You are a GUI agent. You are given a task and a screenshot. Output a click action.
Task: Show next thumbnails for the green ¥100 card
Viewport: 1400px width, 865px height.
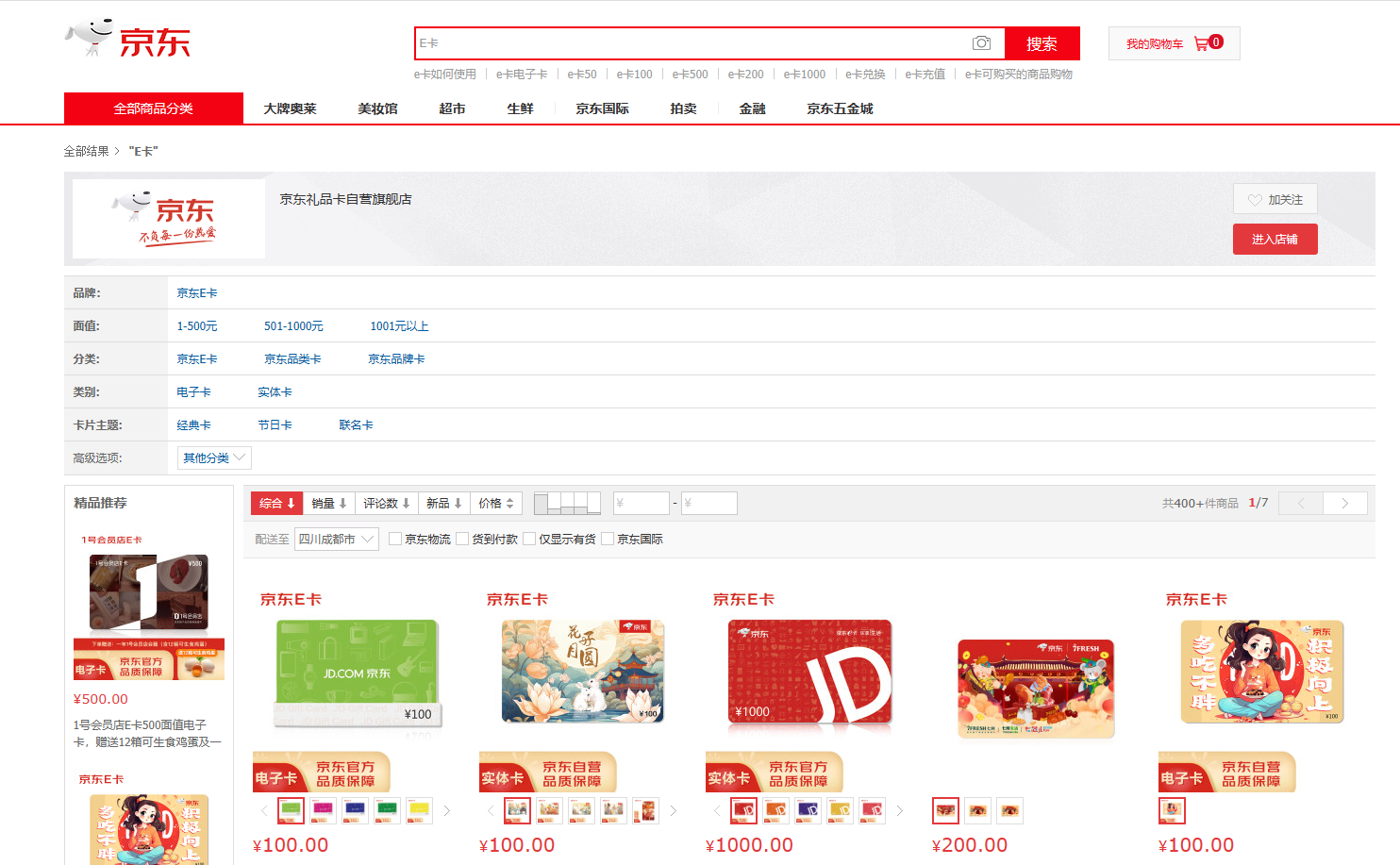coord(447,810)
